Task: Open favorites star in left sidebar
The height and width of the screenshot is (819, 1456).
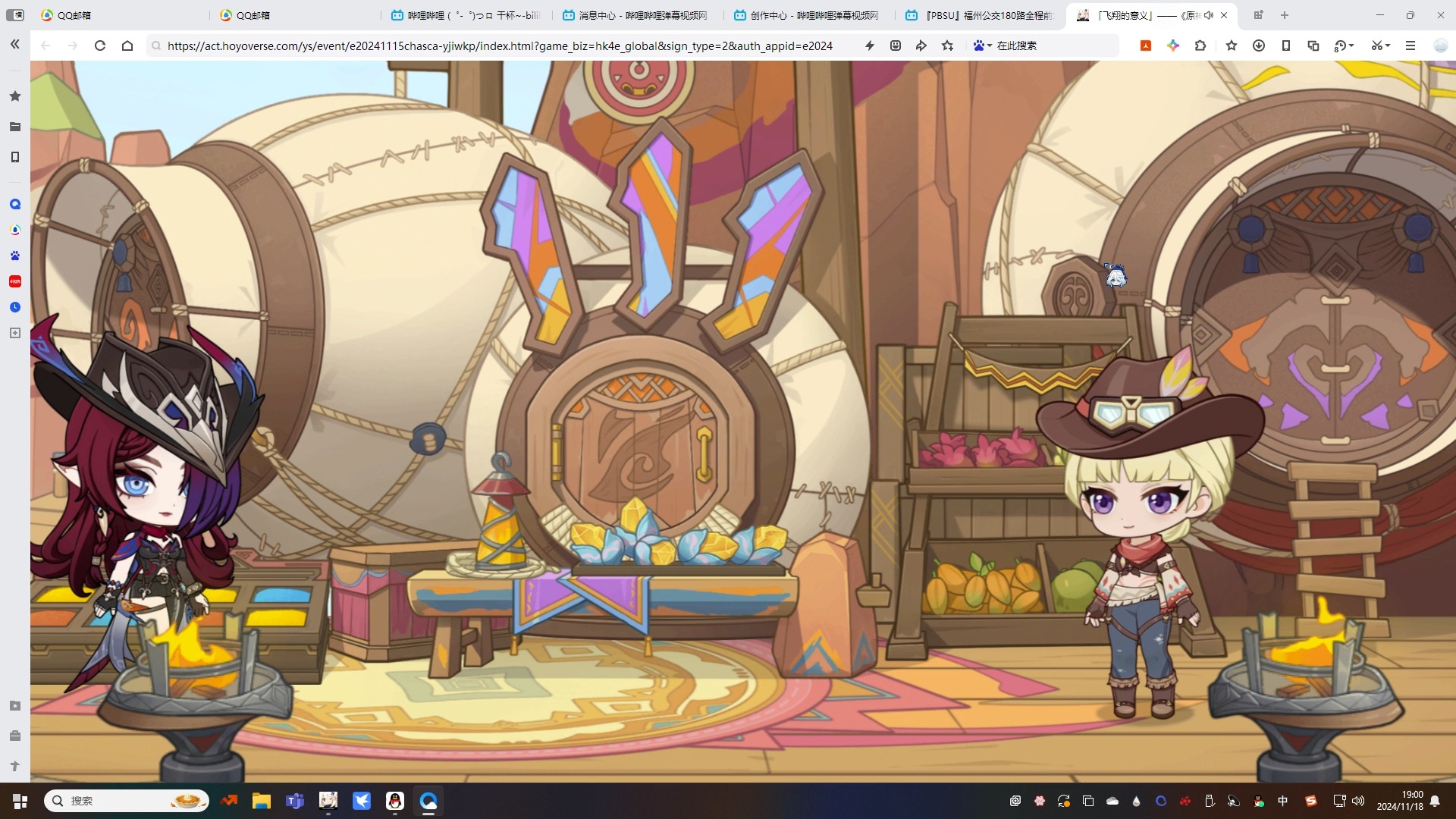Action: coord(14,96)
